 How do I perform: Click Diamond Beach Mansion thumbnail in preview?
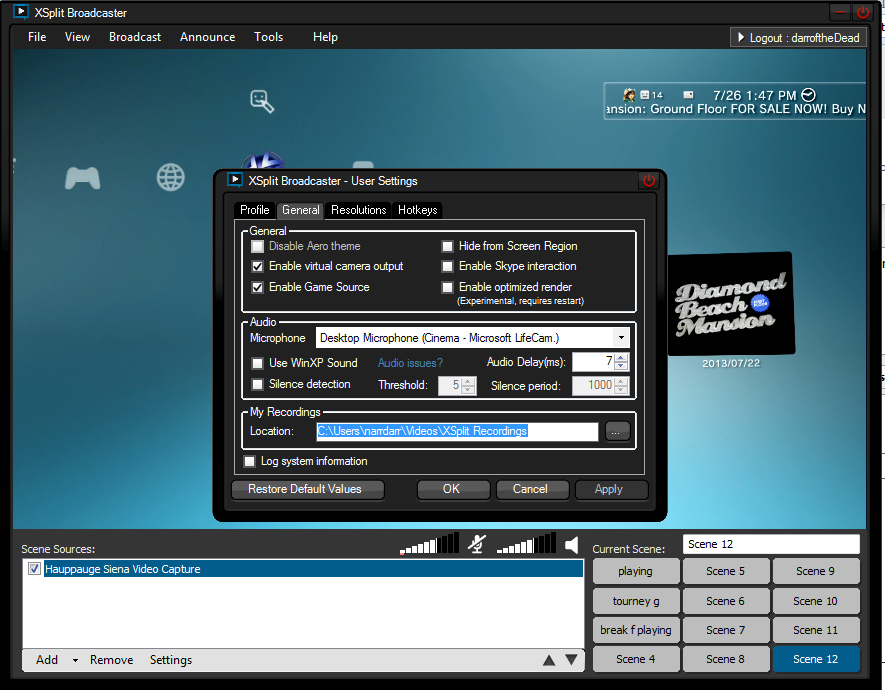click(x=731, y=304)
